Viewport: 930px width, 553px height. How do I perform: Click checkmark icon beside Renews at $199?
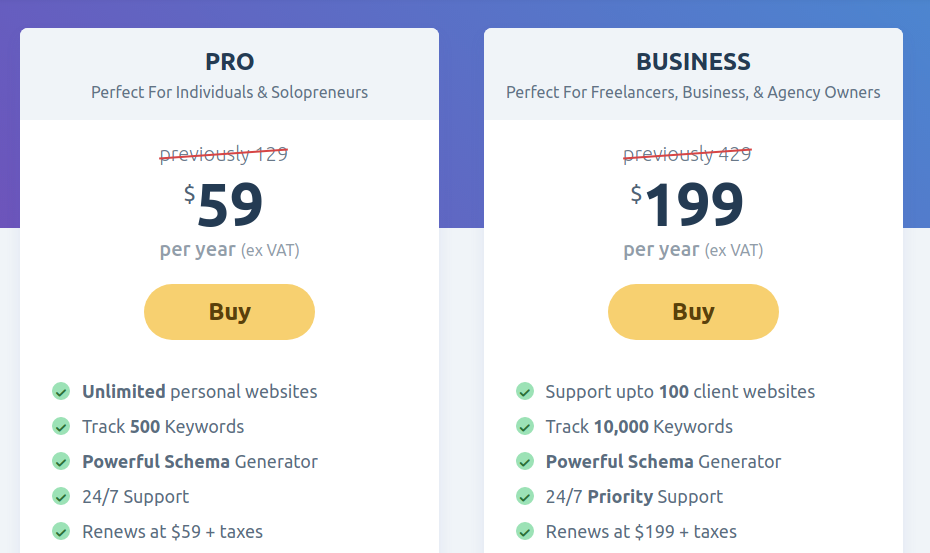pyautogui.click(x=525, y=532)
